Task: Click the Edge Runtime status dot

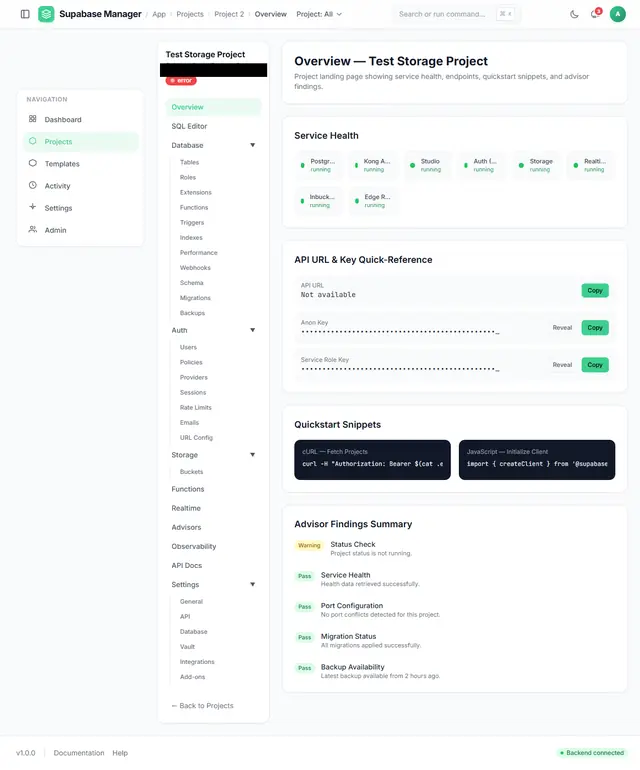Action: [x=357, y=201]
